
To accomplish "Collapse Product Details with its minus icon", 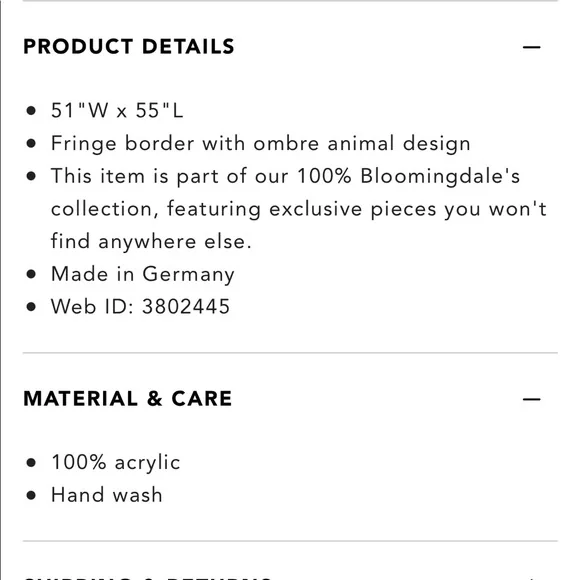I will pyautogui.click(x=532, y=47).
